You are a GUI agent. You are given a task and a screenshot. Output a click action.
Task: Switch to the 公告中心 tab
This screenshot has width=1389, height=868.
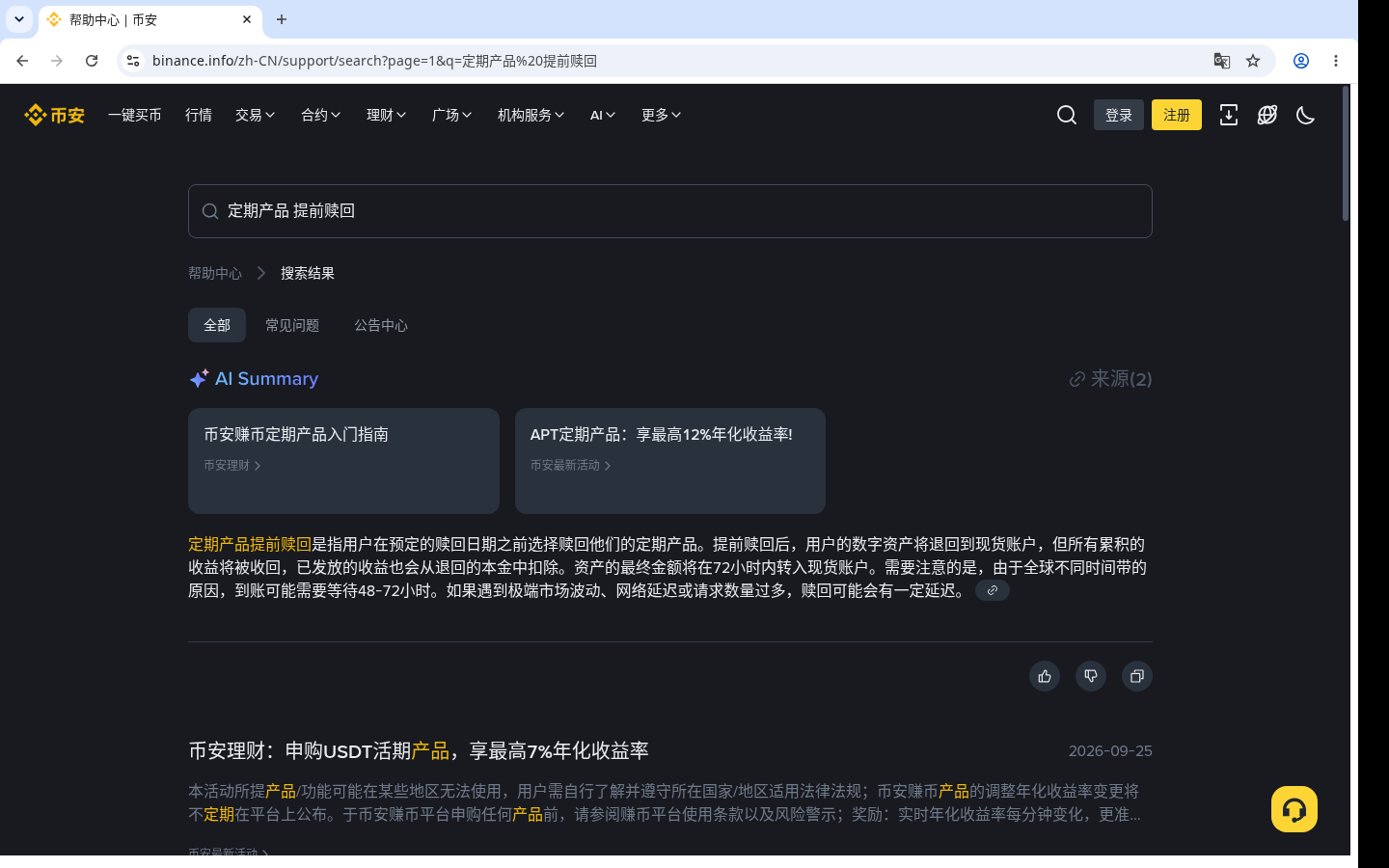[x=381, y=325]
